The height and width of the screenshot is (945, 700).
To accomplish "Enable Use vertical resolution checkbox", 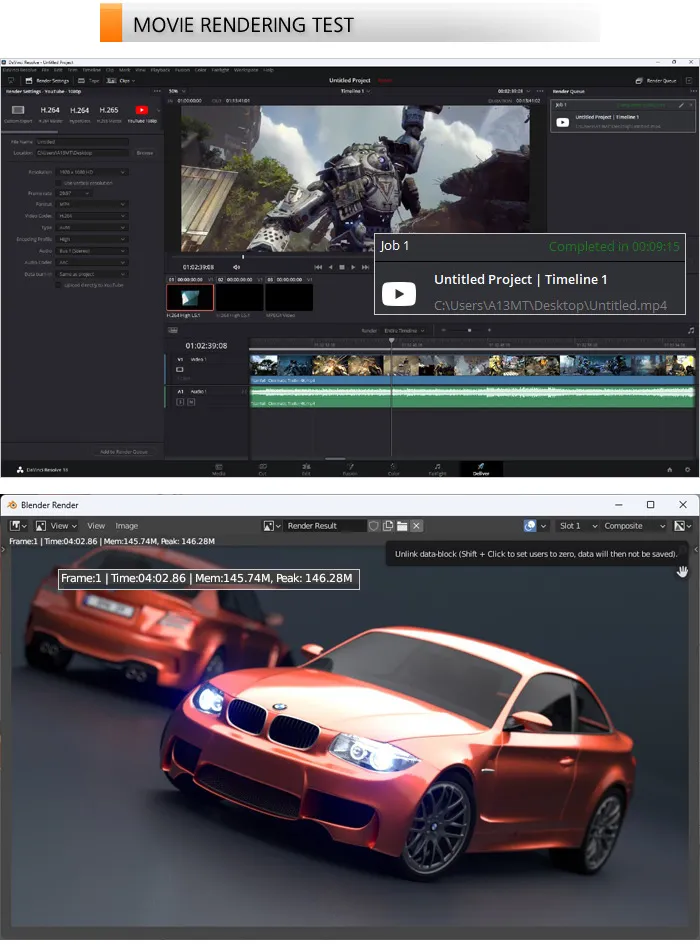I will click(58, 183).
